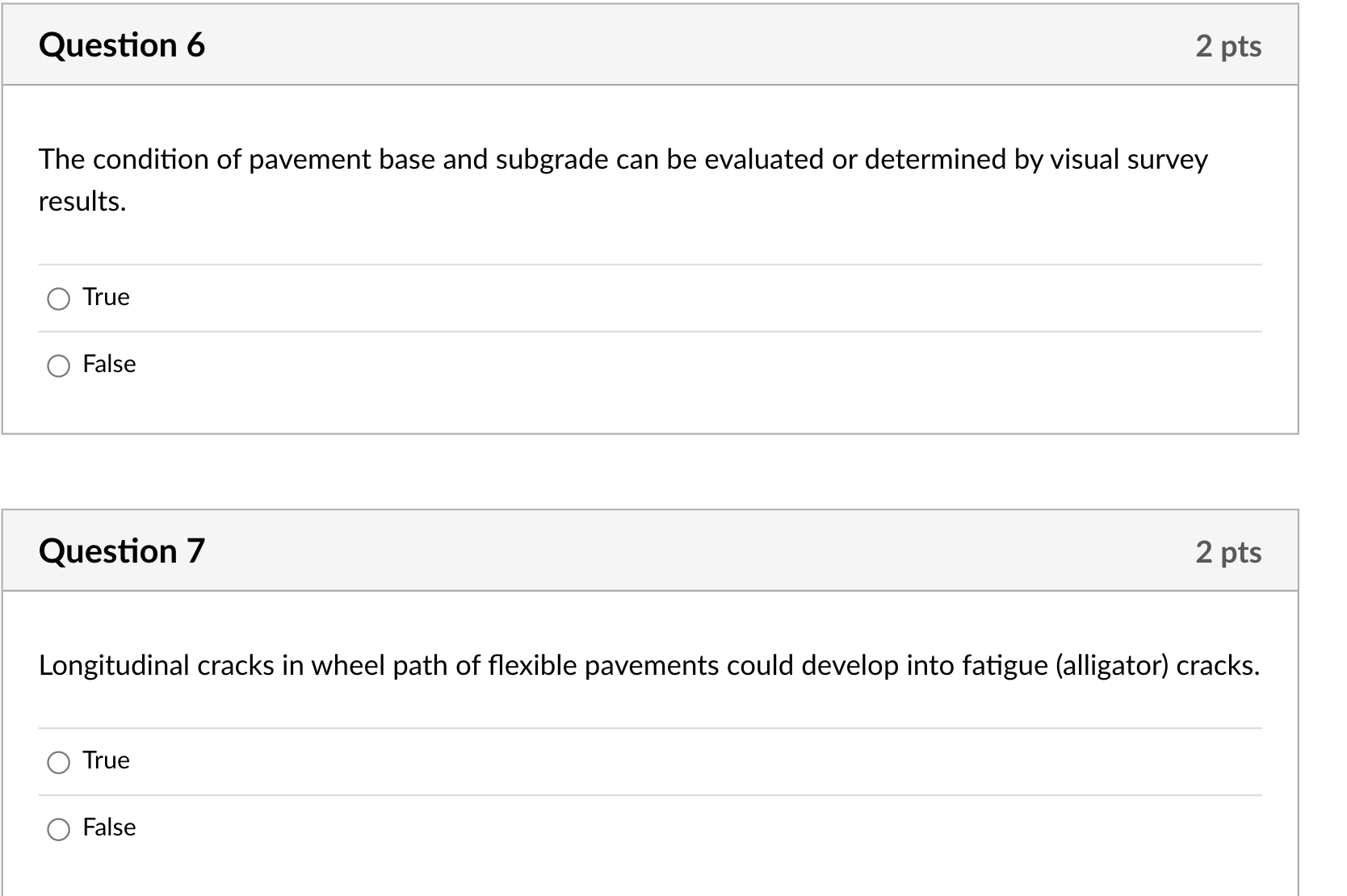1347x896 pixels.
Task: Click the Question 7 header
Action: pos(122,551)
